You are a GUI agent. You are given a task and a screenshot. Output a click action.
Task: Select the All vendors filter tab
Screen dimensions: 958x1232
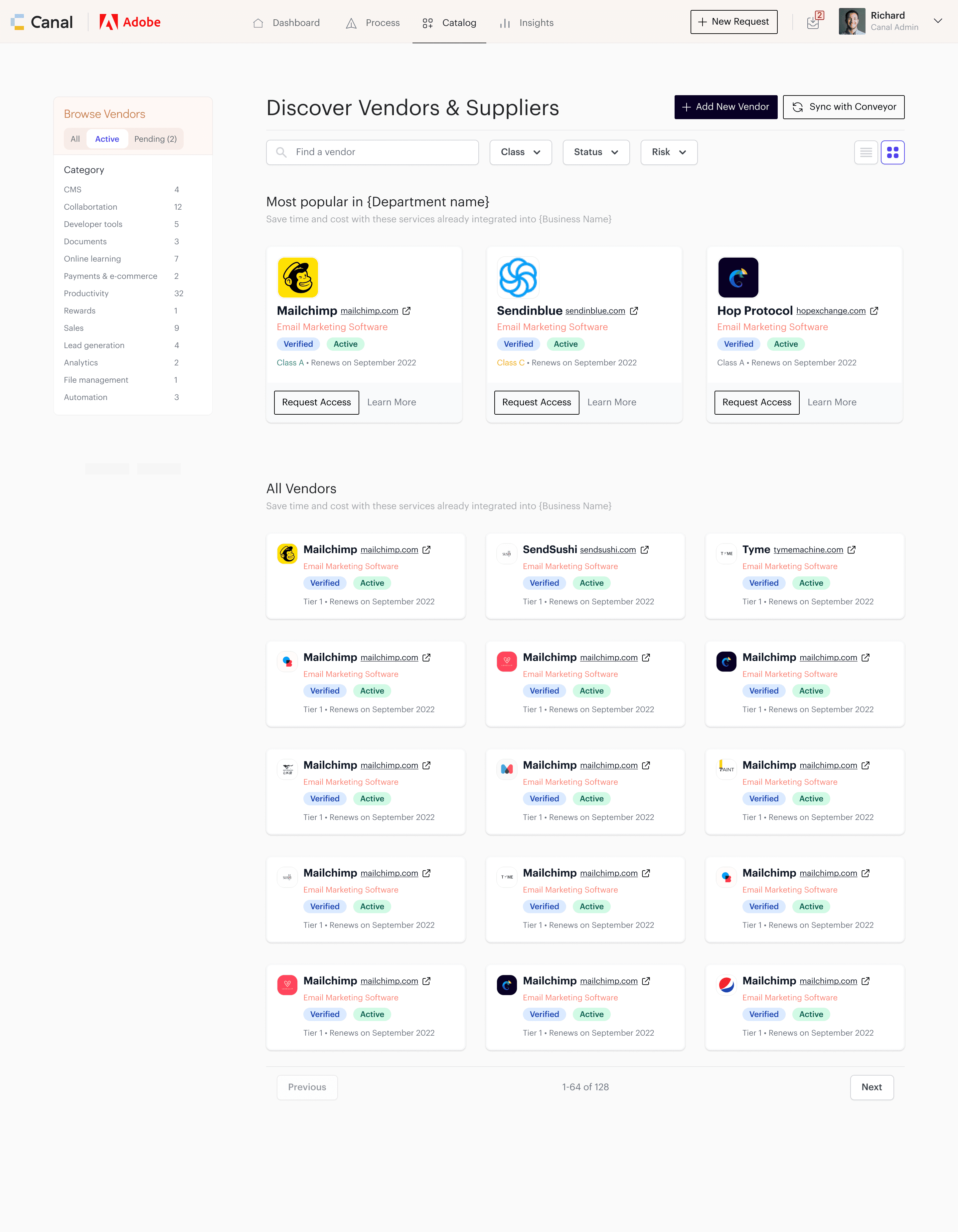(75, 139)
